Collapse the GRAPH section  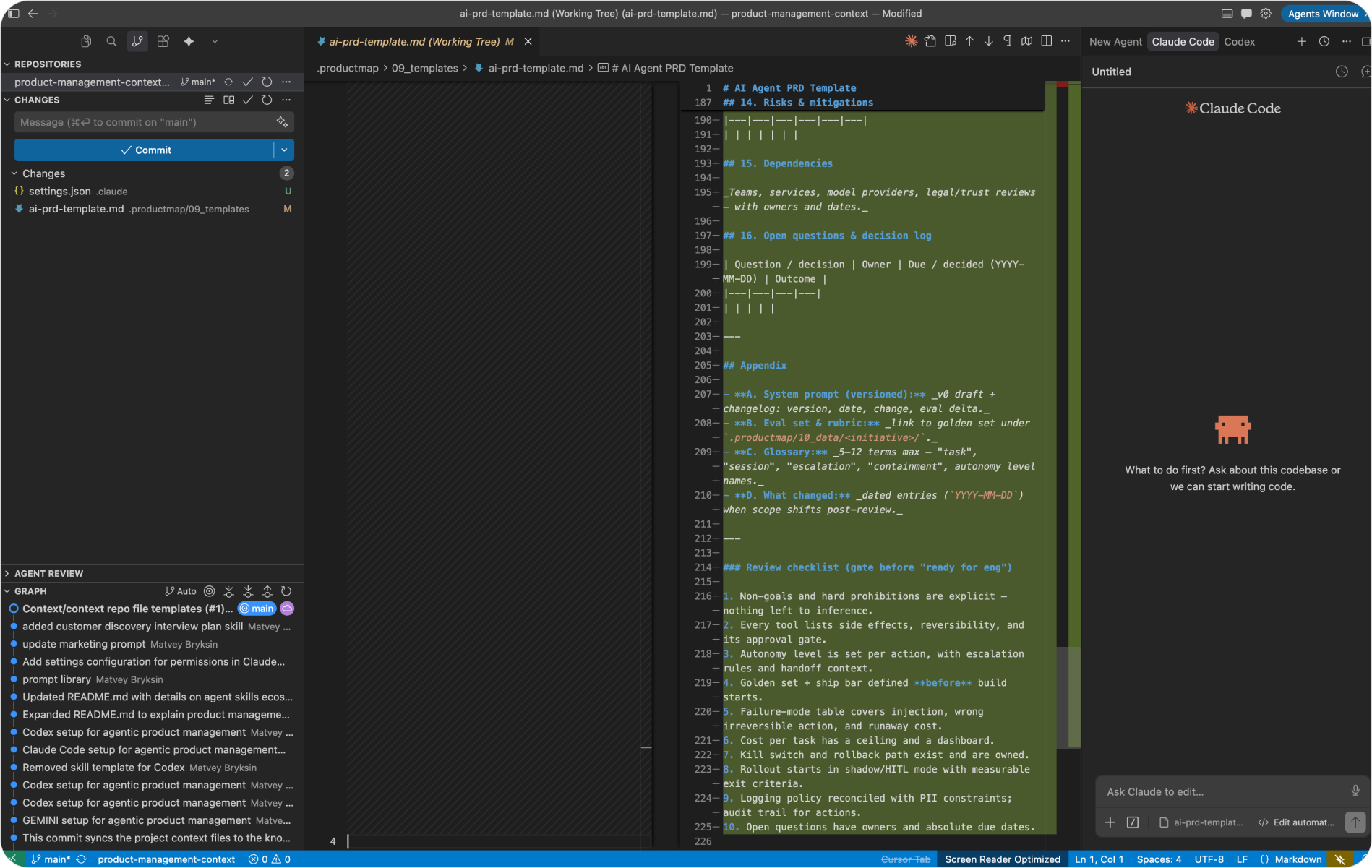click(x=30, y=591)
